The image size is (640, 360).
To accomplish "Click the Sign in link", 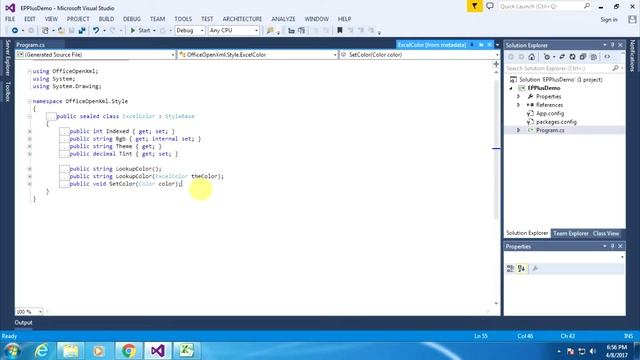I will (609, 19).
